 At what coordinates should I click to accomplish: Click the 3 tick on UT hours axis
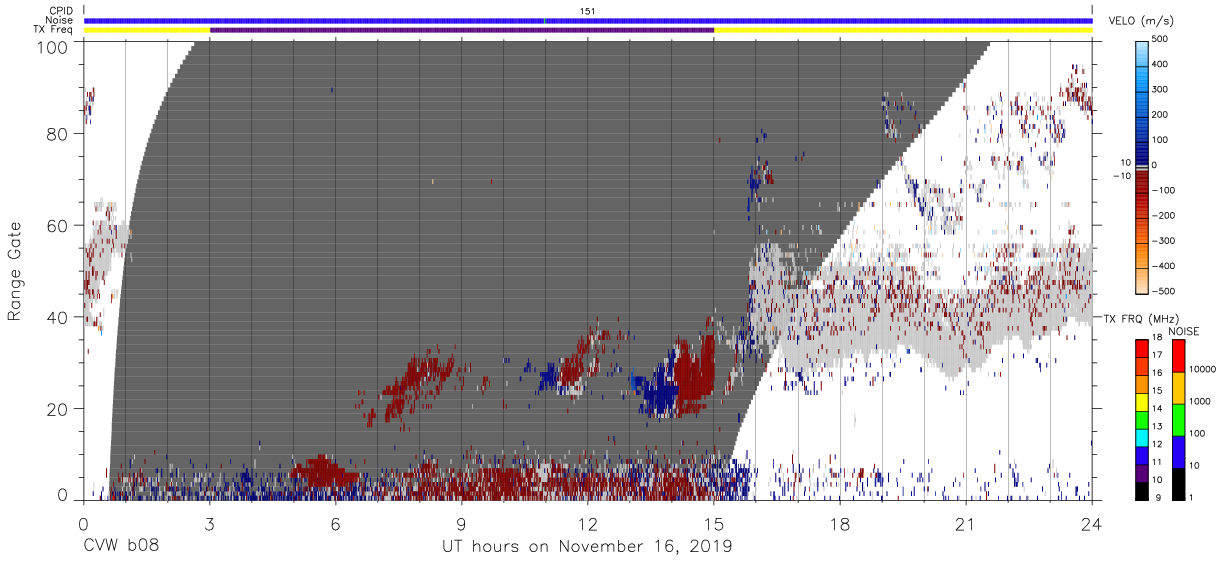pyautogui.click(x=210, y=523)
